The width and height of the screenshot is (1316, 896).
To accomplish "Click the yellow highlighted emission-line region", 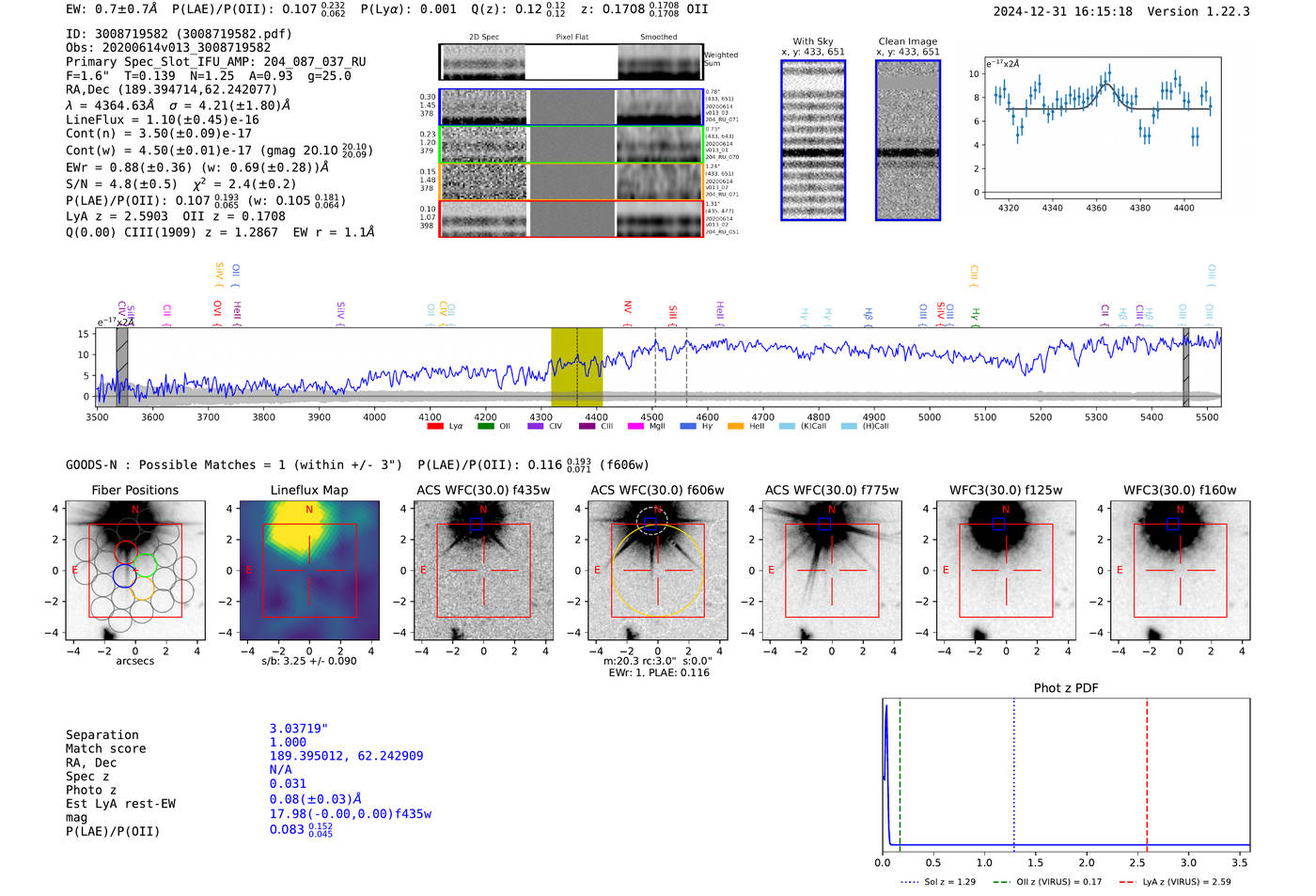I will coord(576,367).
